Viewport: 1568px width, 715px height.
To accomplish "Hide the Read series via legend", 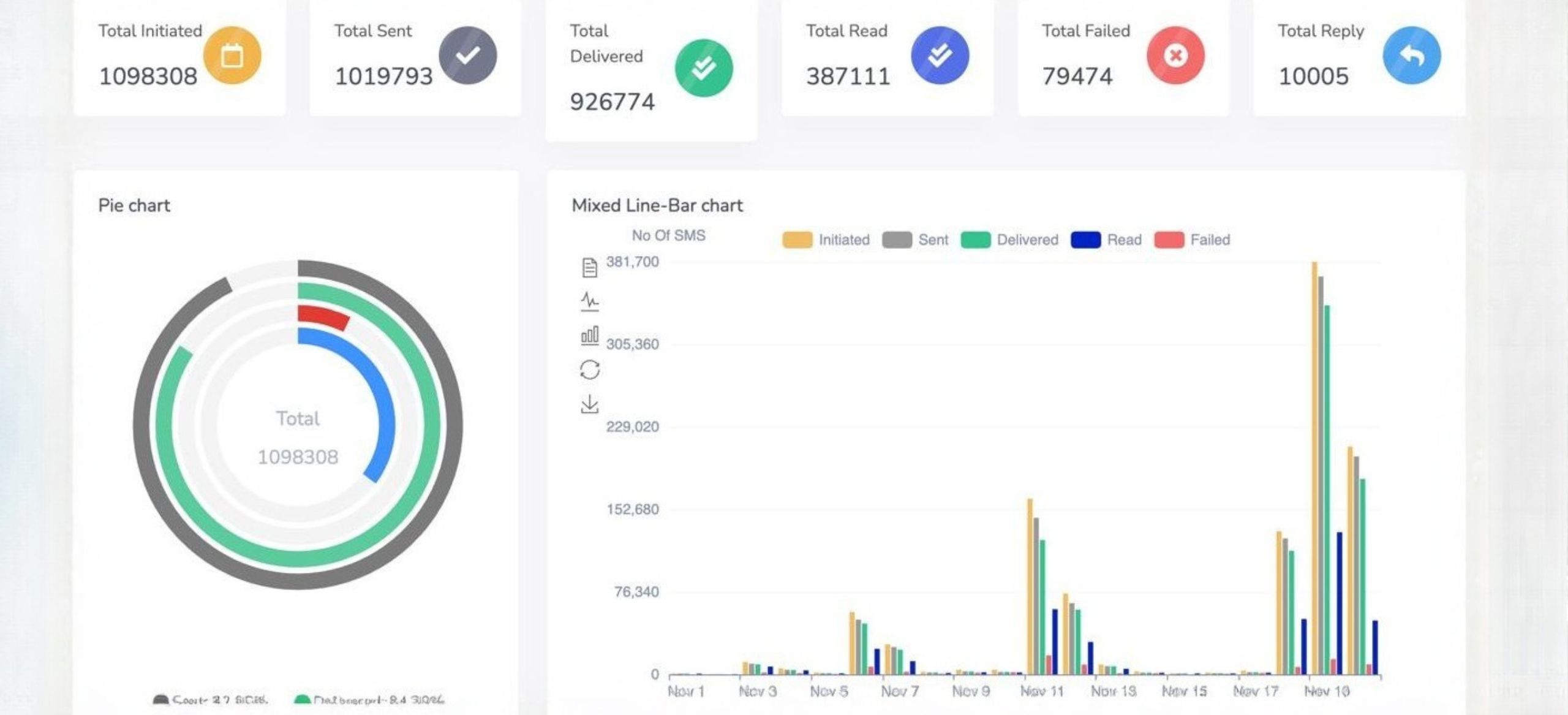I will click(1106, 240).
